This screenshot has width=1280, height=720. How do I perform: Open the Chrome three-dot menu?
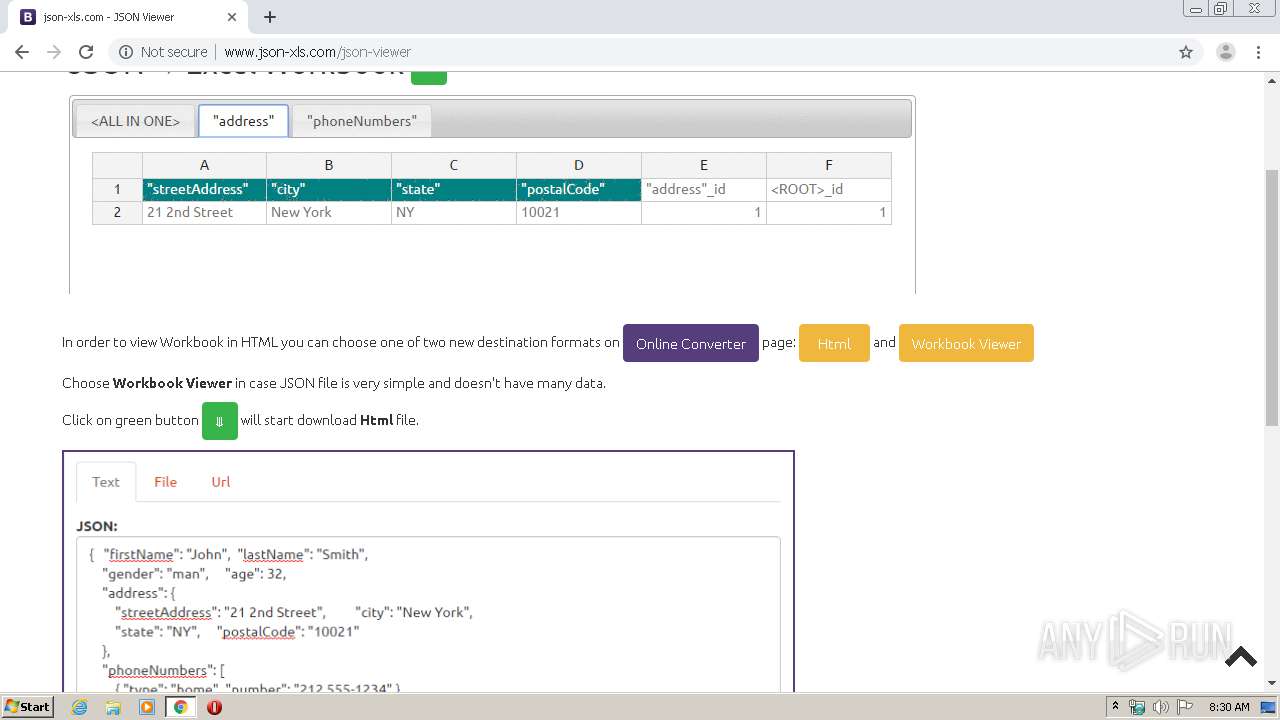click(x=1258, y=52)
